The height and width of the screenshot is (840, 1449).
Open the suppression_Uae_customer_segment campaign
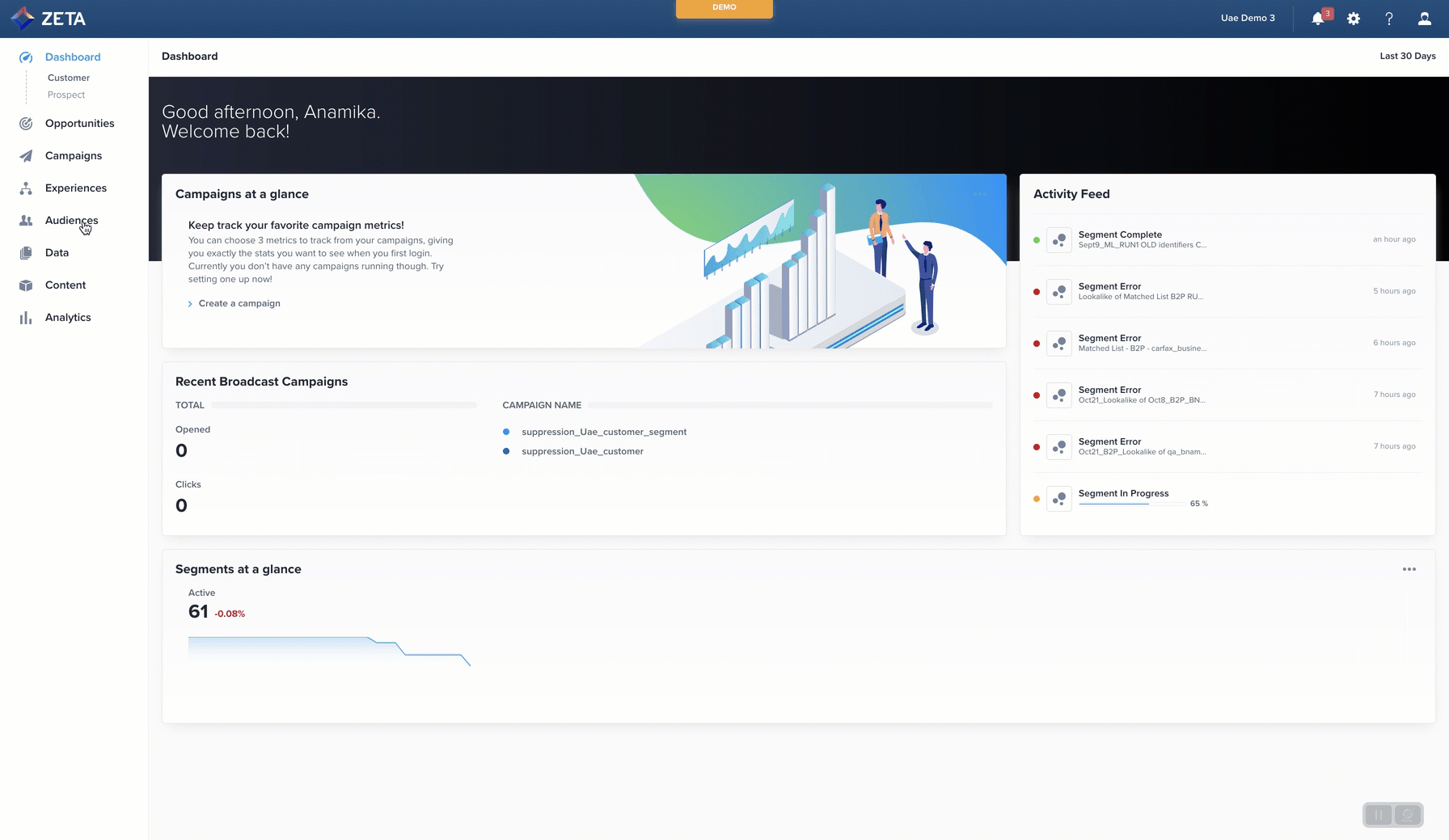pyautogui.click(x=603, y=432)
